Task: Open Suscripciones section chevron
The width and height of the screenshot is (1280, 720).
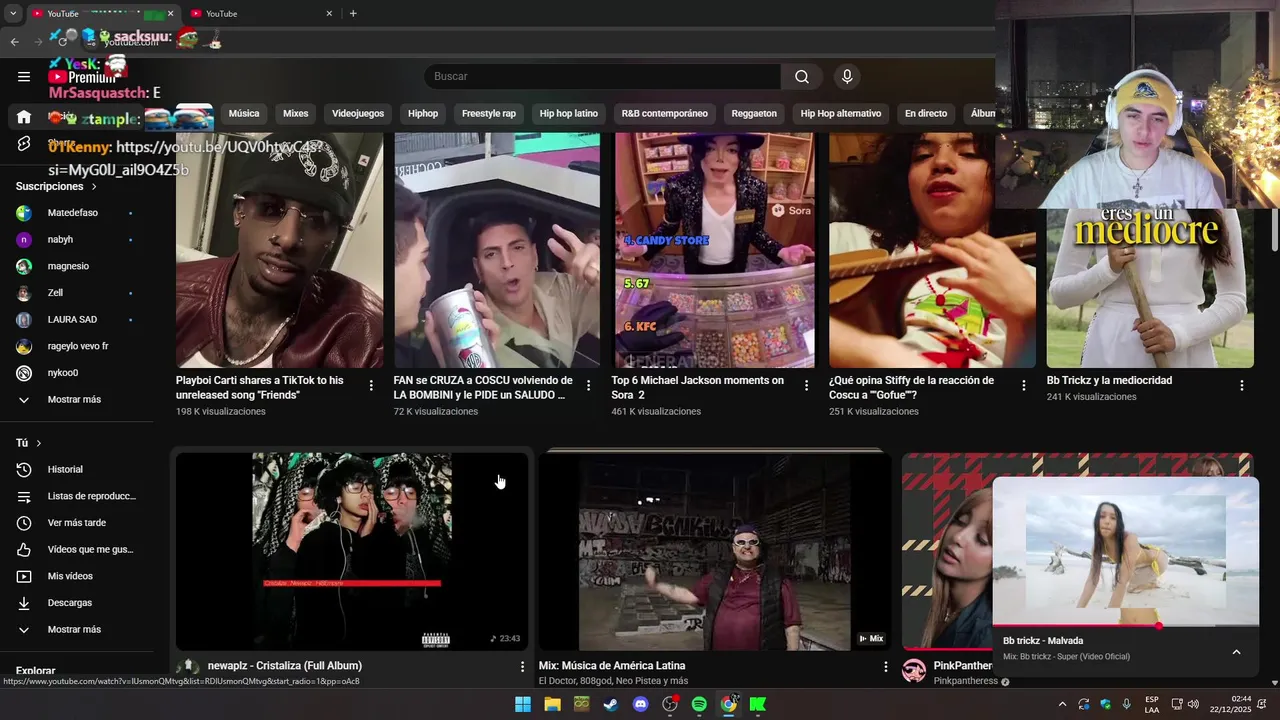Action: tap(94, 187)
